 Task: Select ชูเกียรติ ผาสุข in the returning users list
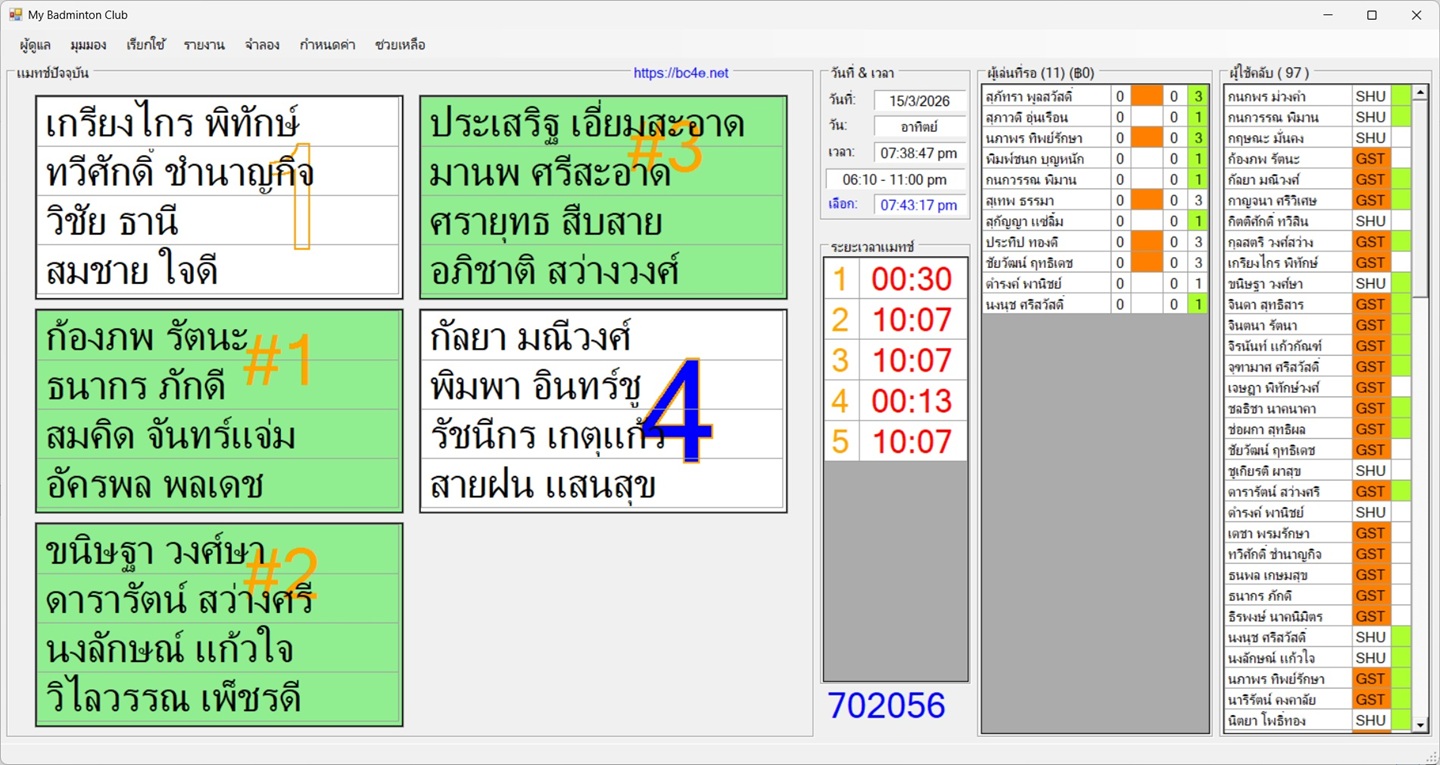(1289, 470)
